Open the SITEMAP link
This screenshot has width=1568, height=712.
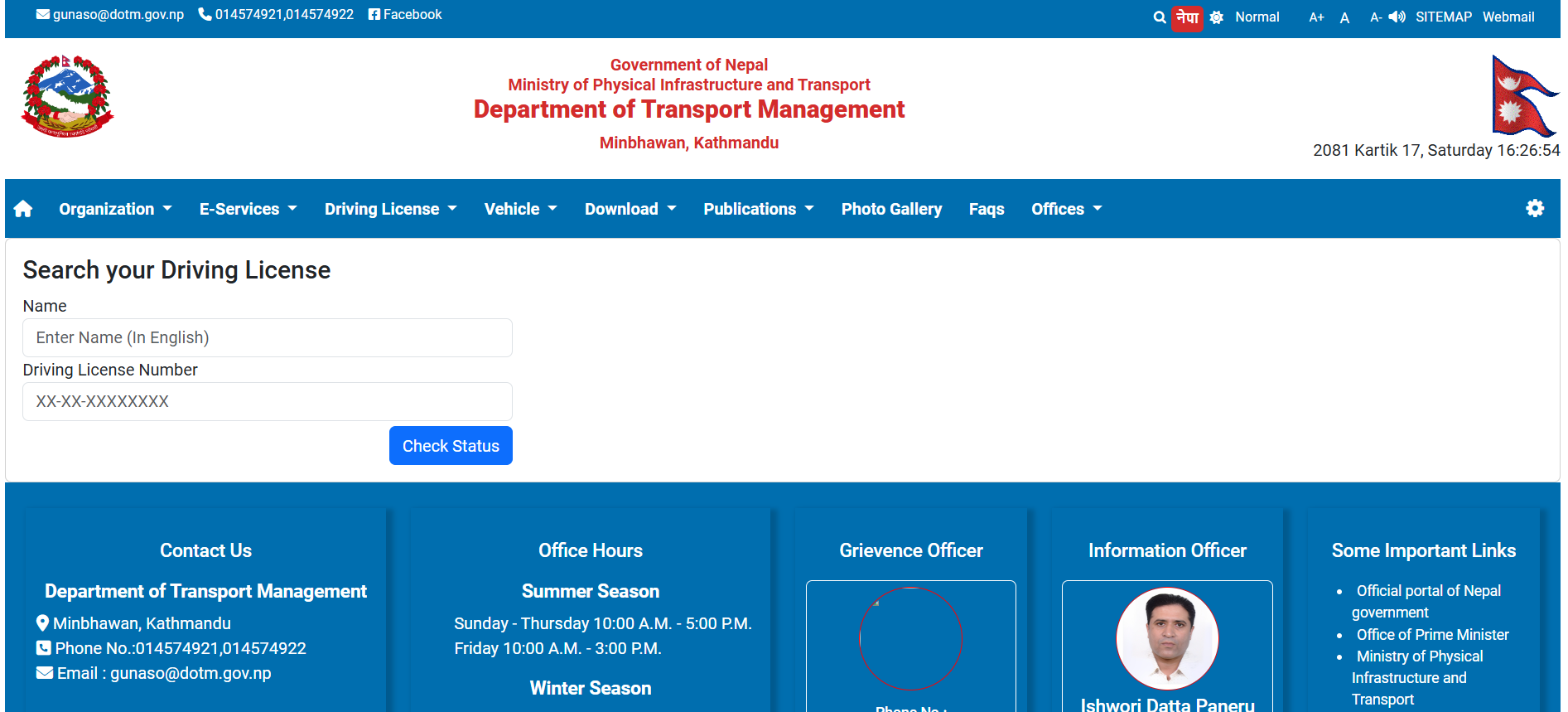tap(1443, 17)
